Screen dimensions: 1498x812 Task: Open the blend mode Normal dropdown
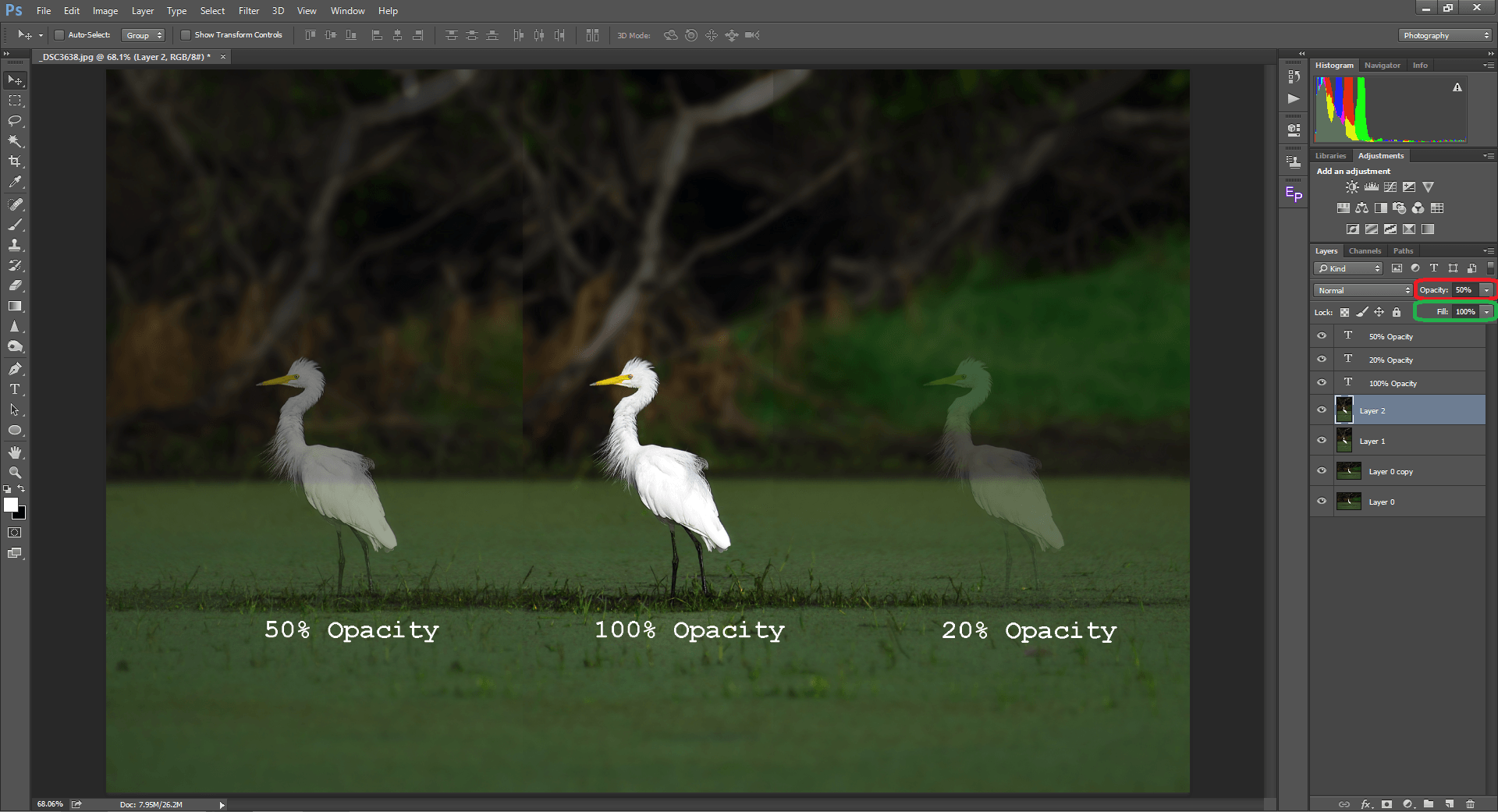pos(1363,290)
